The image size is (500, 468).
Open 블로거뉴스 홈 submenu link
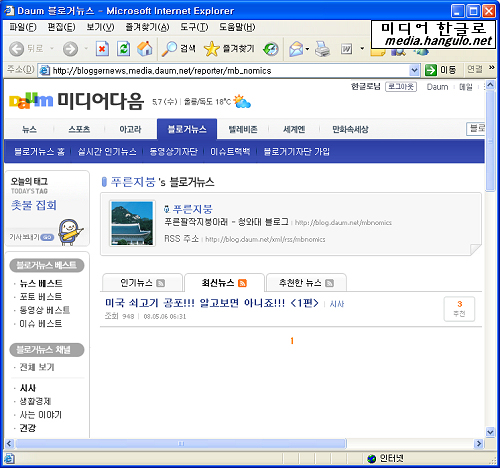tap(39, 152)
